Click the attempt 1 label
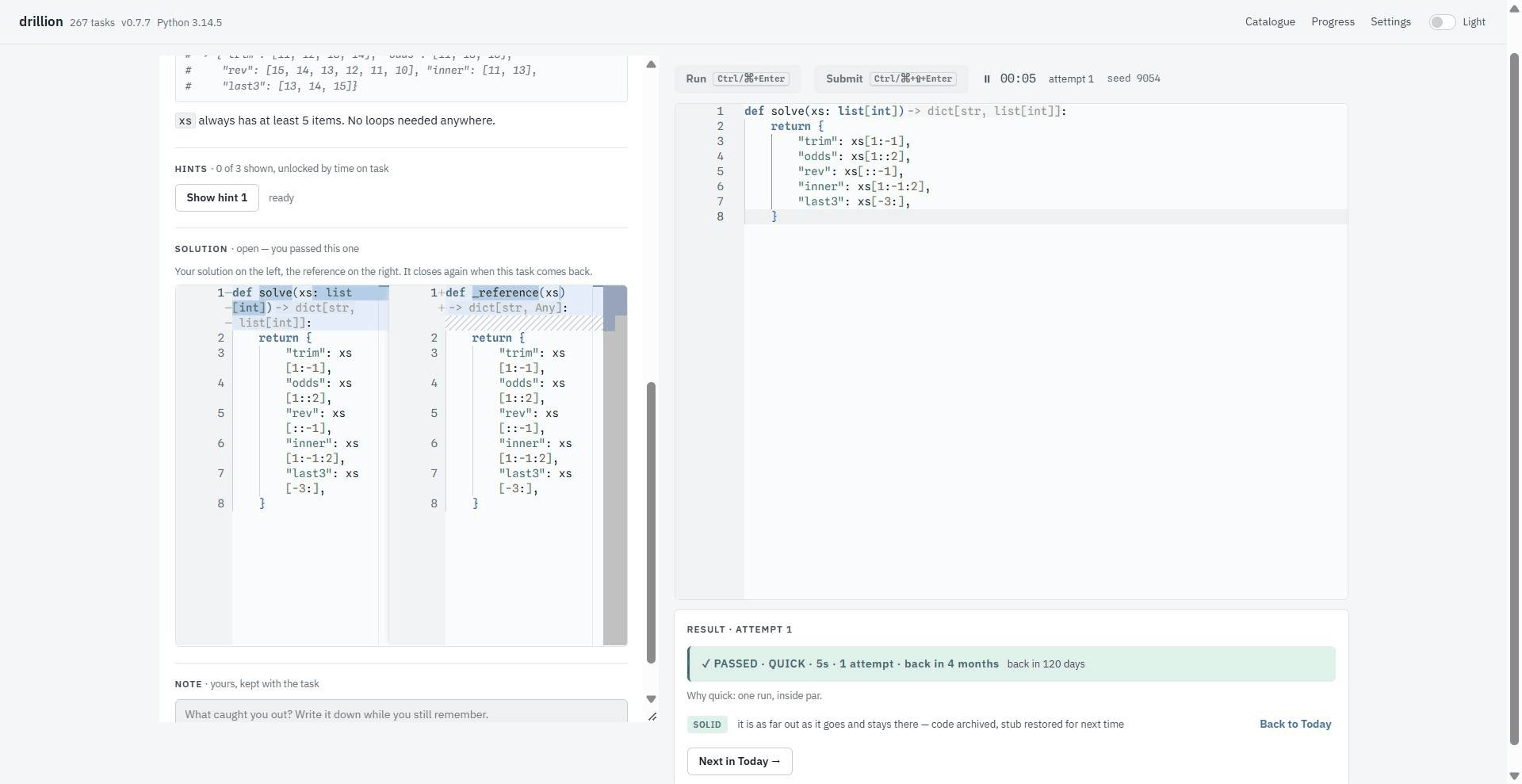1522x784 pixels. 1071,78
